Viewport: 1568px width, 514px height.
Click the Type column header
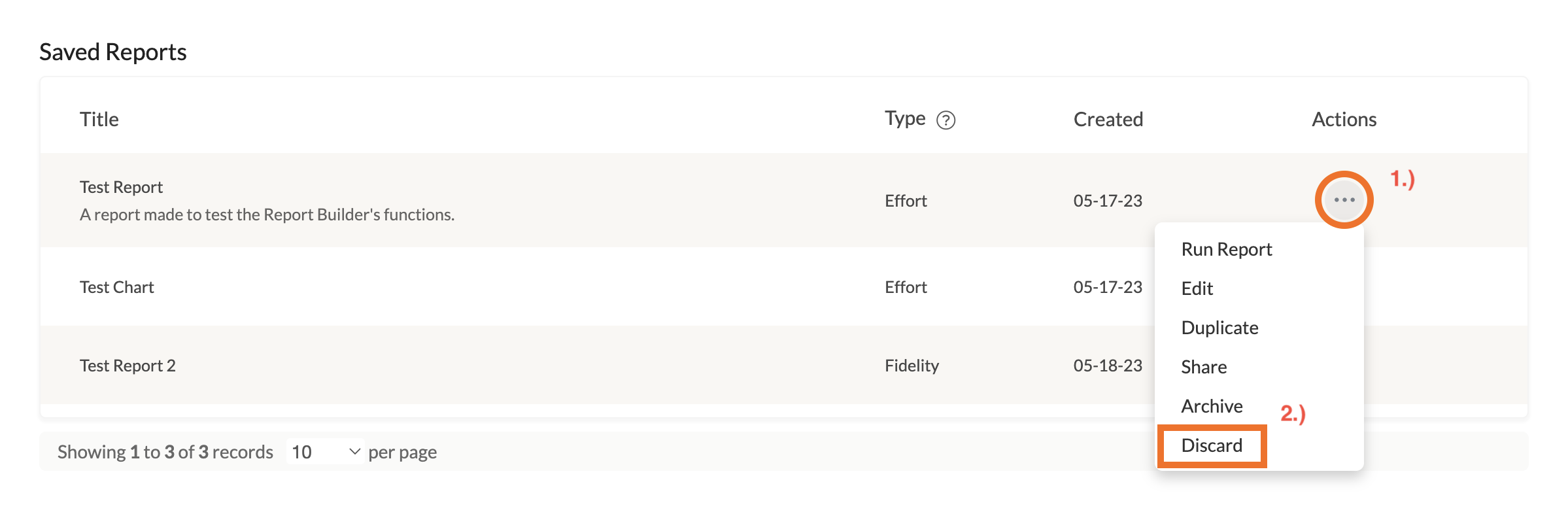coord(905,119)
